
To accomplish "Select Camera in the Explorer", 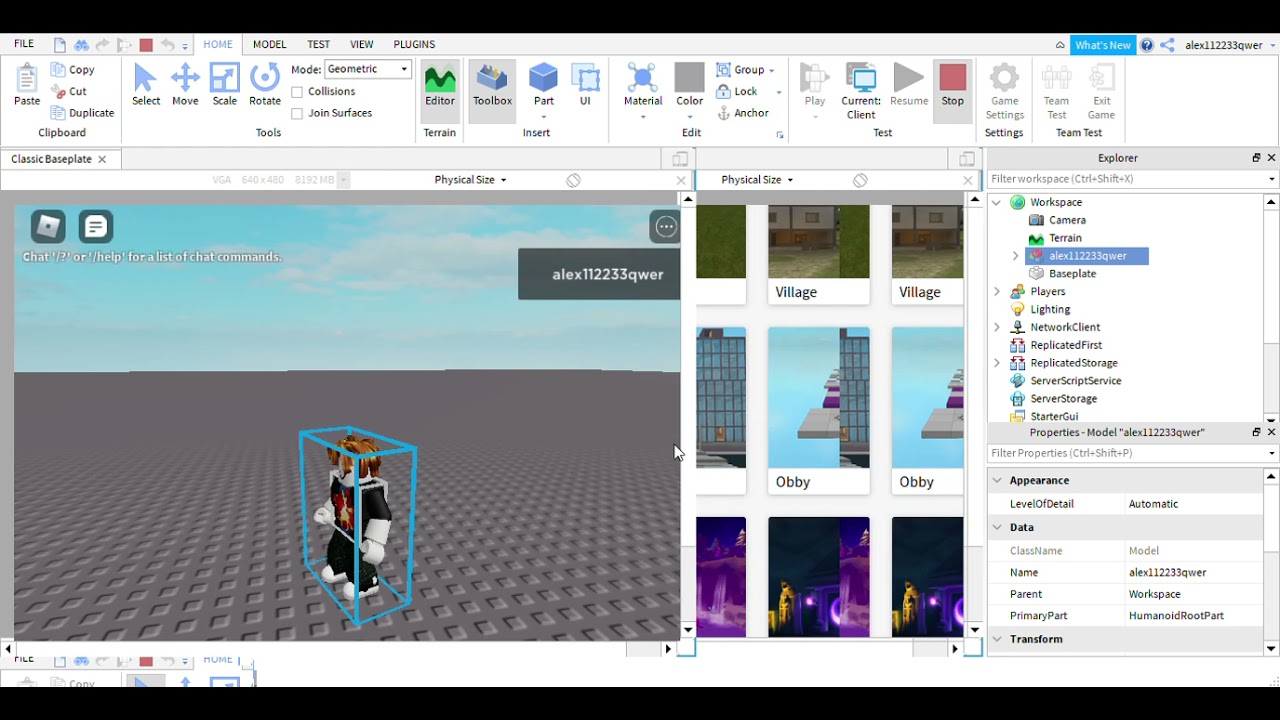I will click(1067, 220).
